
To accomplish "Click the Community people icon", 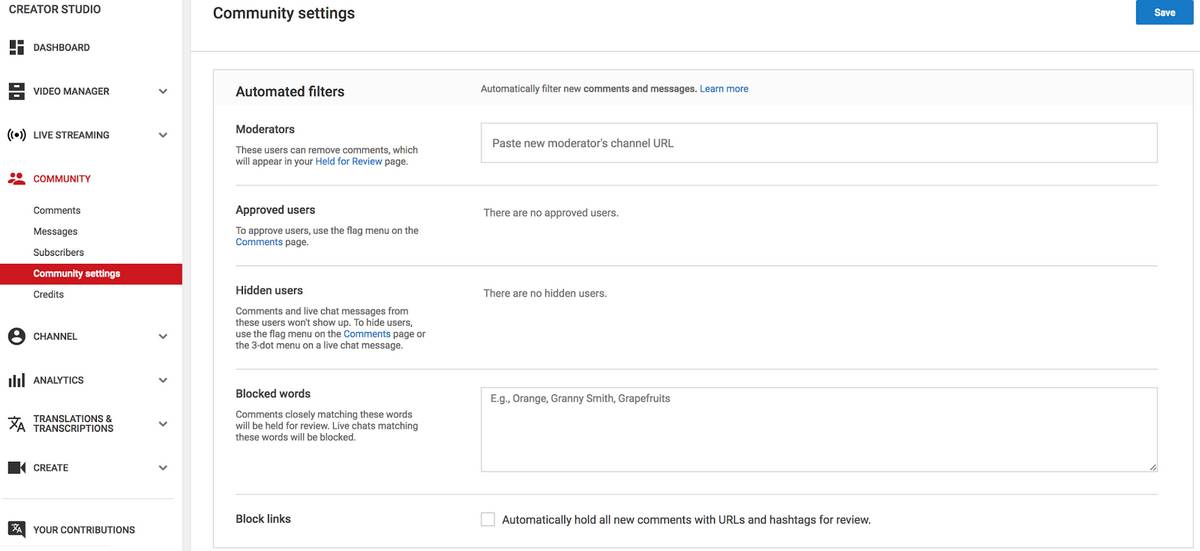I will pos(16,179).
